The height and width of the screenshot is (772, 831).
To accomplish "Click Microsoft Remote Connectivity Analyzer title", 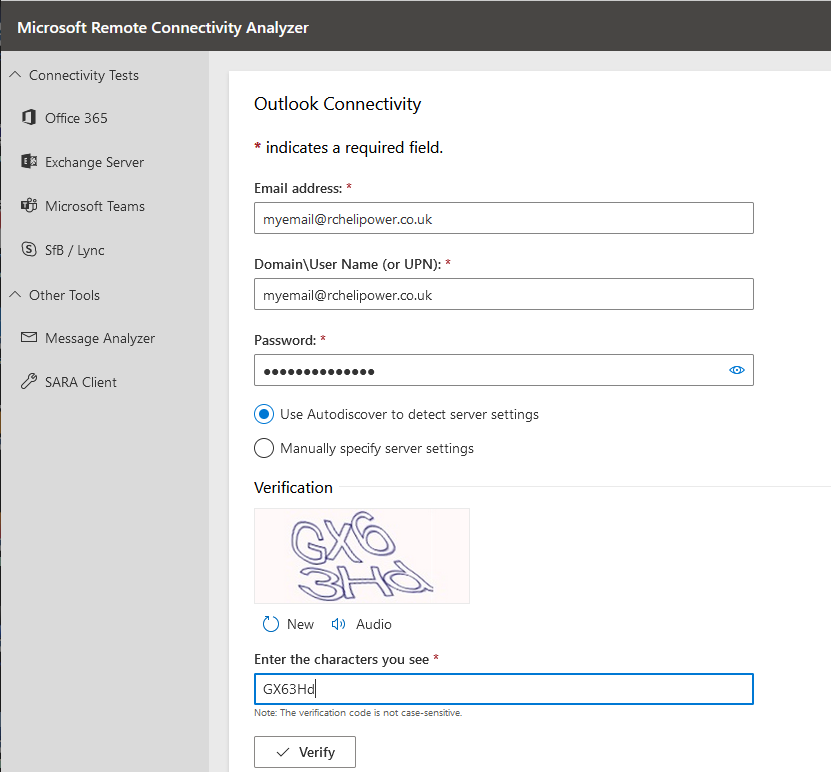I will click(163, 28).
